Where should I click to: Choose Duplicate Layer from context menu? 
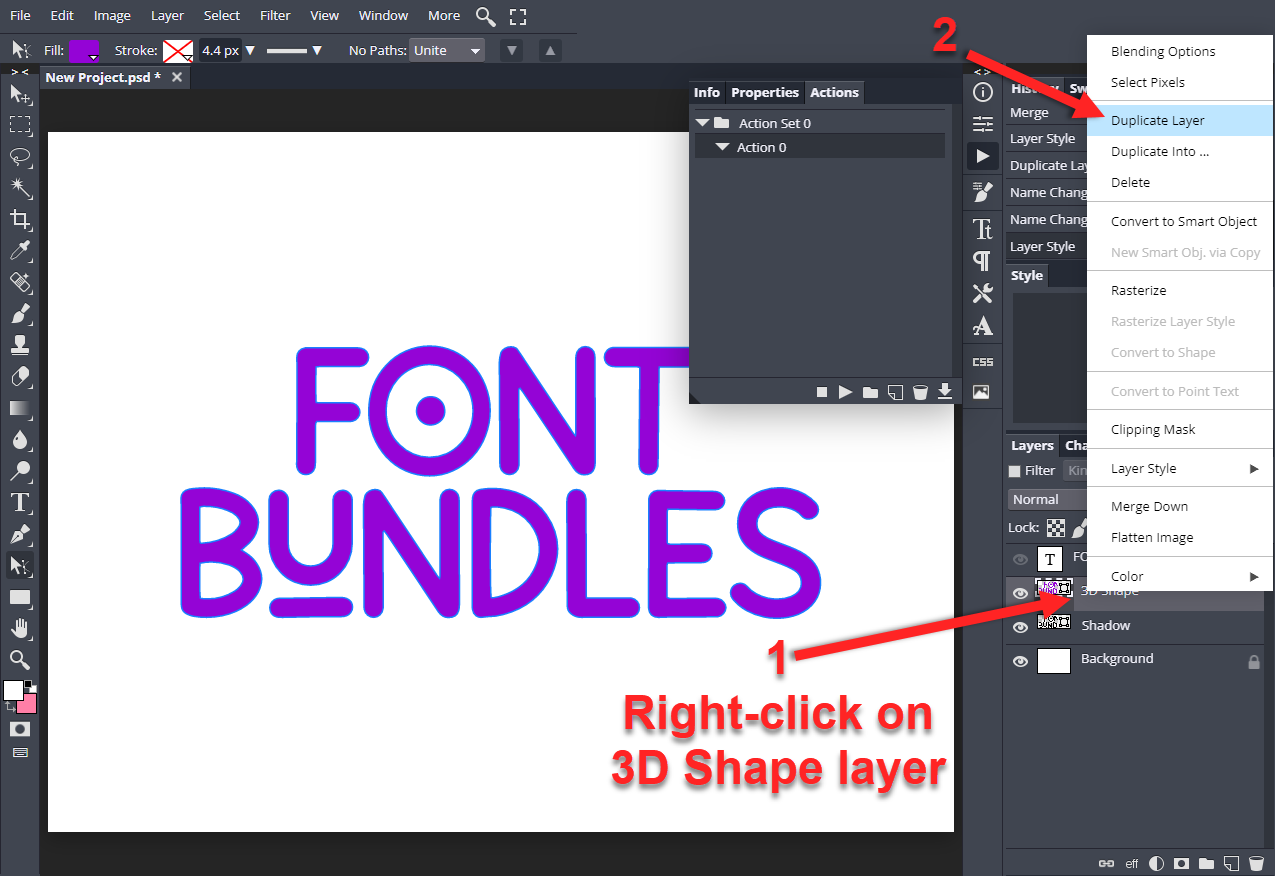click(1180, 120)
